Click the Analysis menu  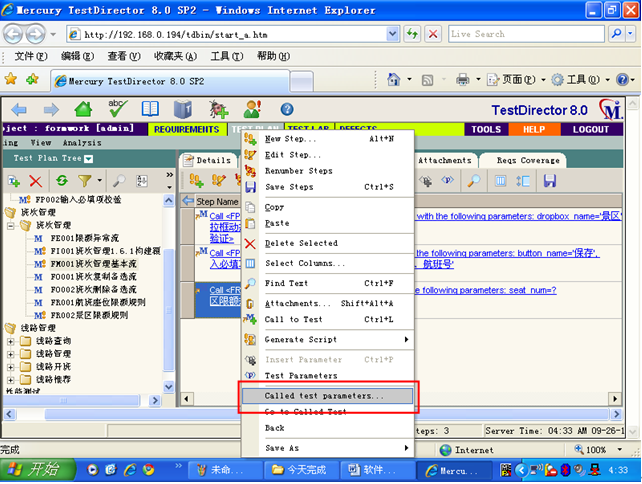point(82,142)
